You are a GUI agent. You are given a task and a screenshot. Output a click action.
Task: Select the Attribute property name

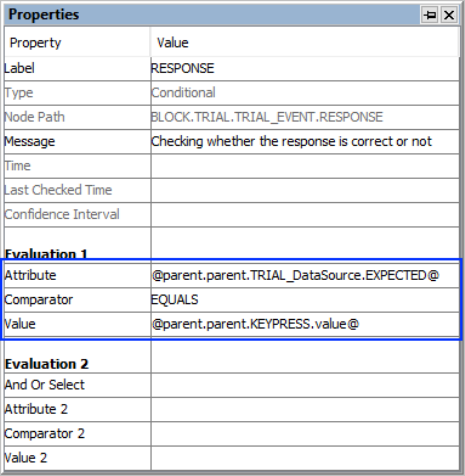(x=30, y=275)
